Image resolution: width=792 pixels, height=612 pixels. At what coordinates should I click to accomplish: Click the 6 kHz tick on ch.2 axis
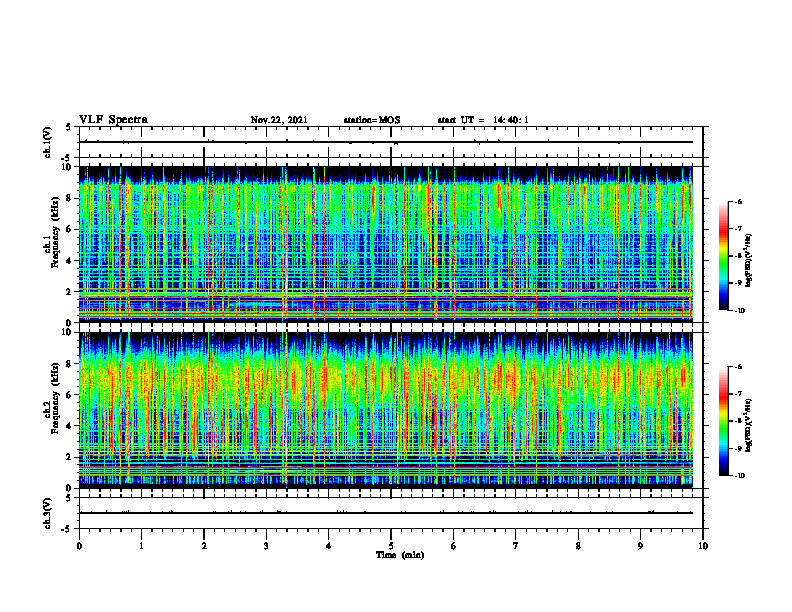coord(70,395)
